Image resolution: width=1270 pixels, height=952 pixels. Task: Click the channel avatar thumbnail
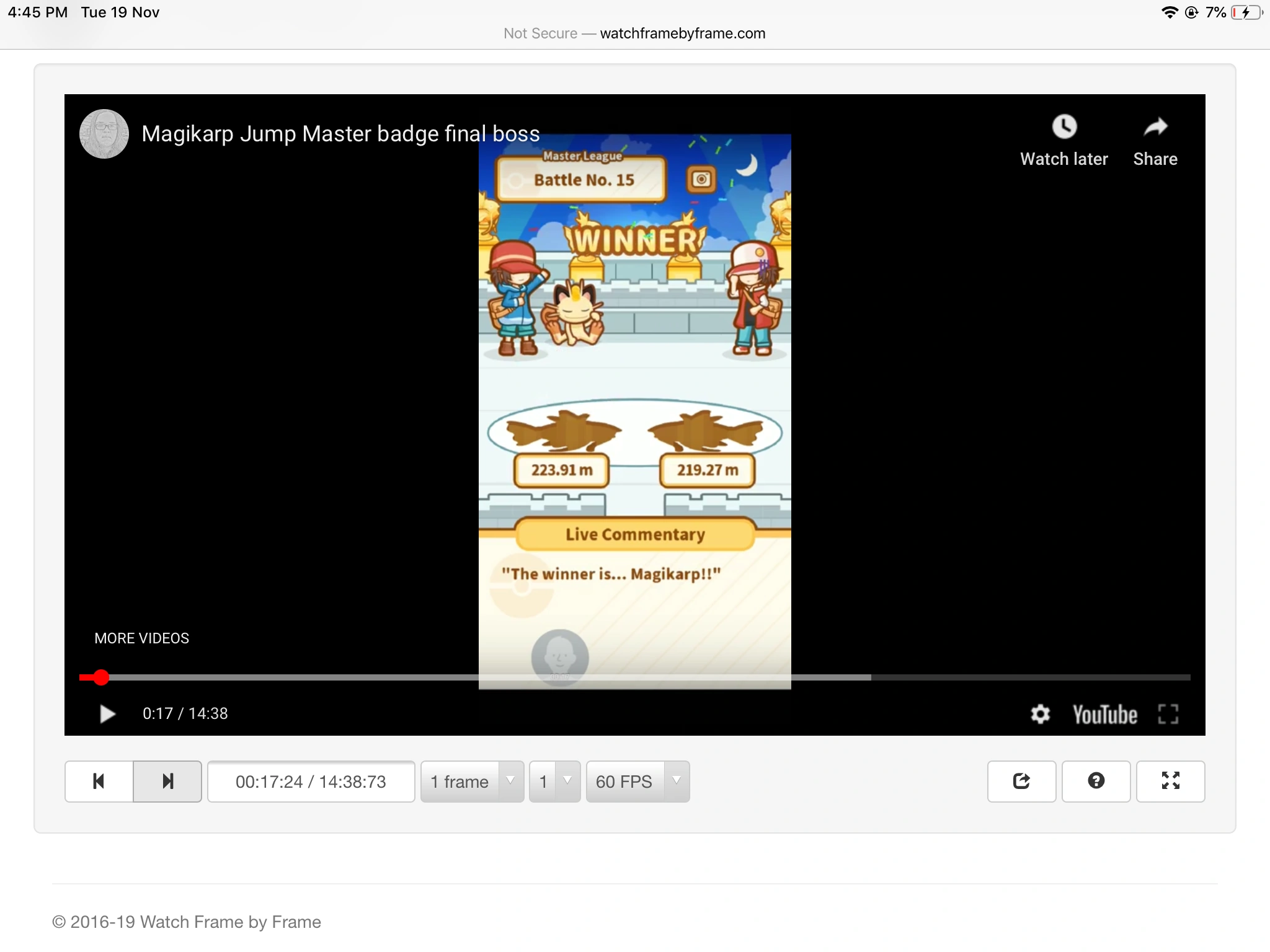pos(104,134)
